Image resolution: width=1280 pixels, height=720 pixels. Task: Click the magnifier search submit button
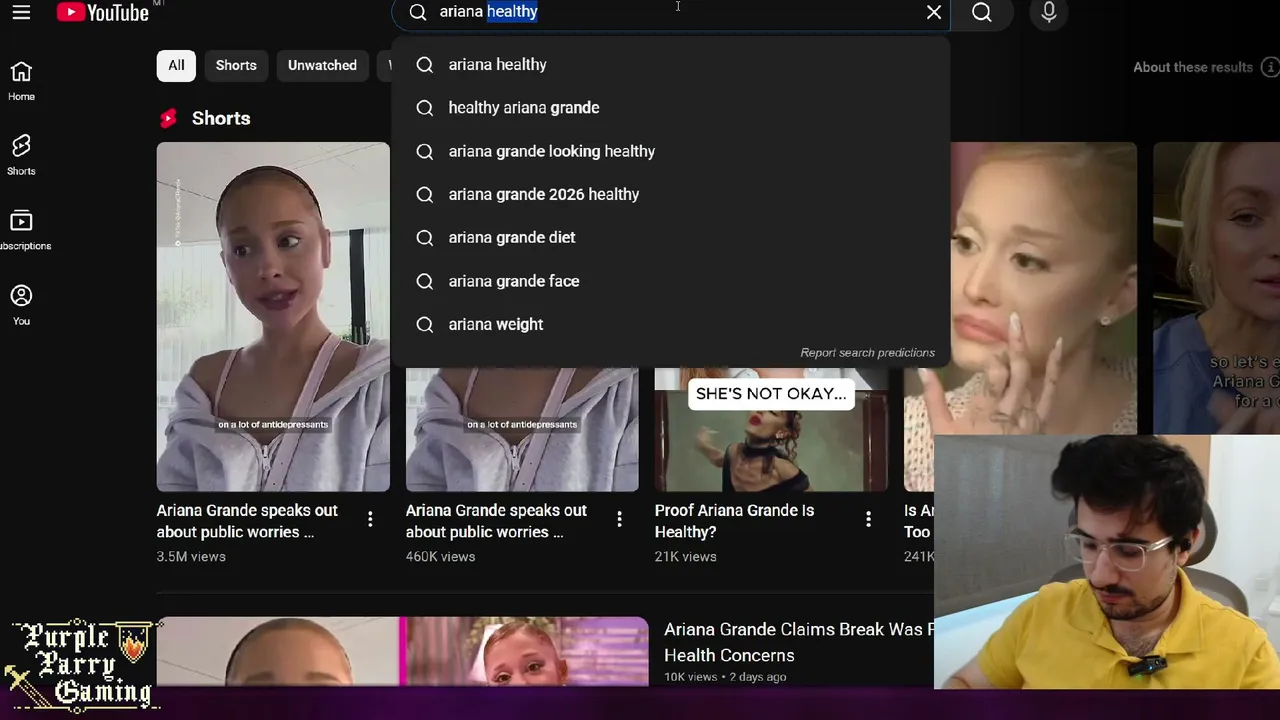(982, 12)
